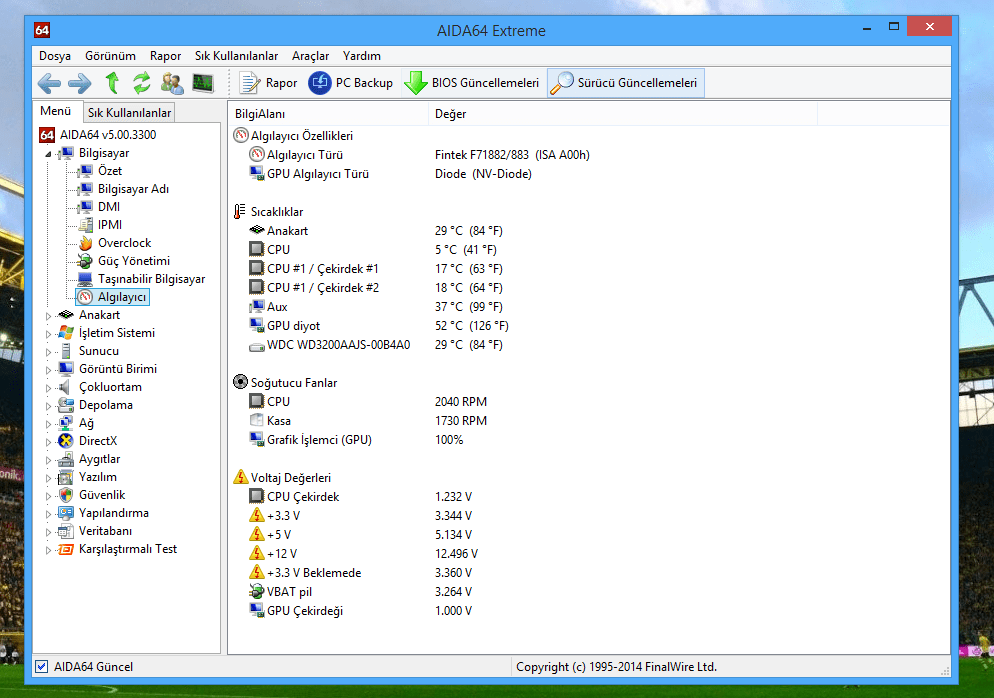Select Bilgisayar Adı in the tree
The image size is (994, 698).
pos(133,189)
